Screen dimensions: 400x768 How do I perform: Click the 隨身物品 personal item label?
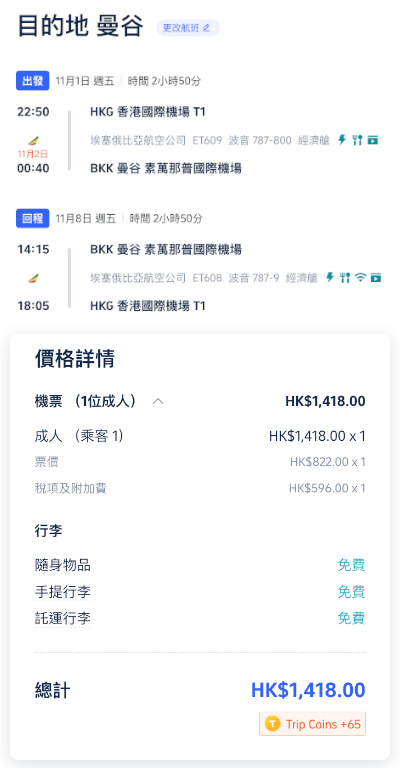(63, 565)
